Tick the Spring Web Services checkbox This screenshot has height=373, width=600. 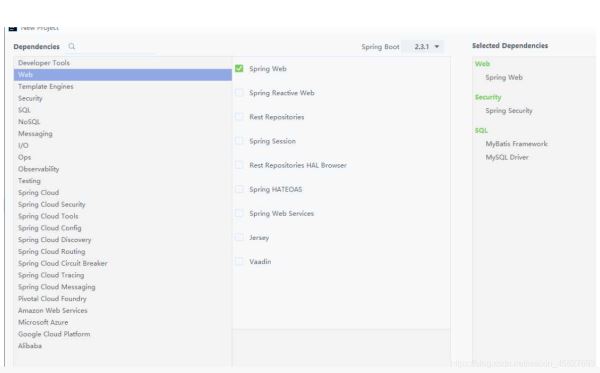[x=239, y=213]
